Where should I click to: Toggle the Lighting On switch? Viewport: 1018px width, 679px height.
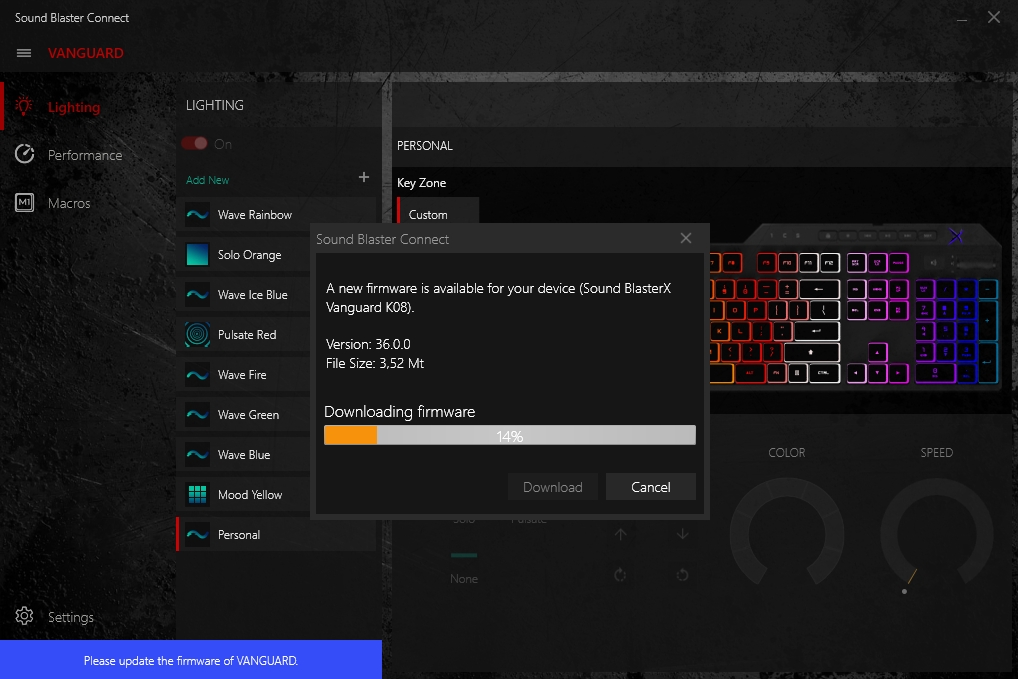coord(194,143)
